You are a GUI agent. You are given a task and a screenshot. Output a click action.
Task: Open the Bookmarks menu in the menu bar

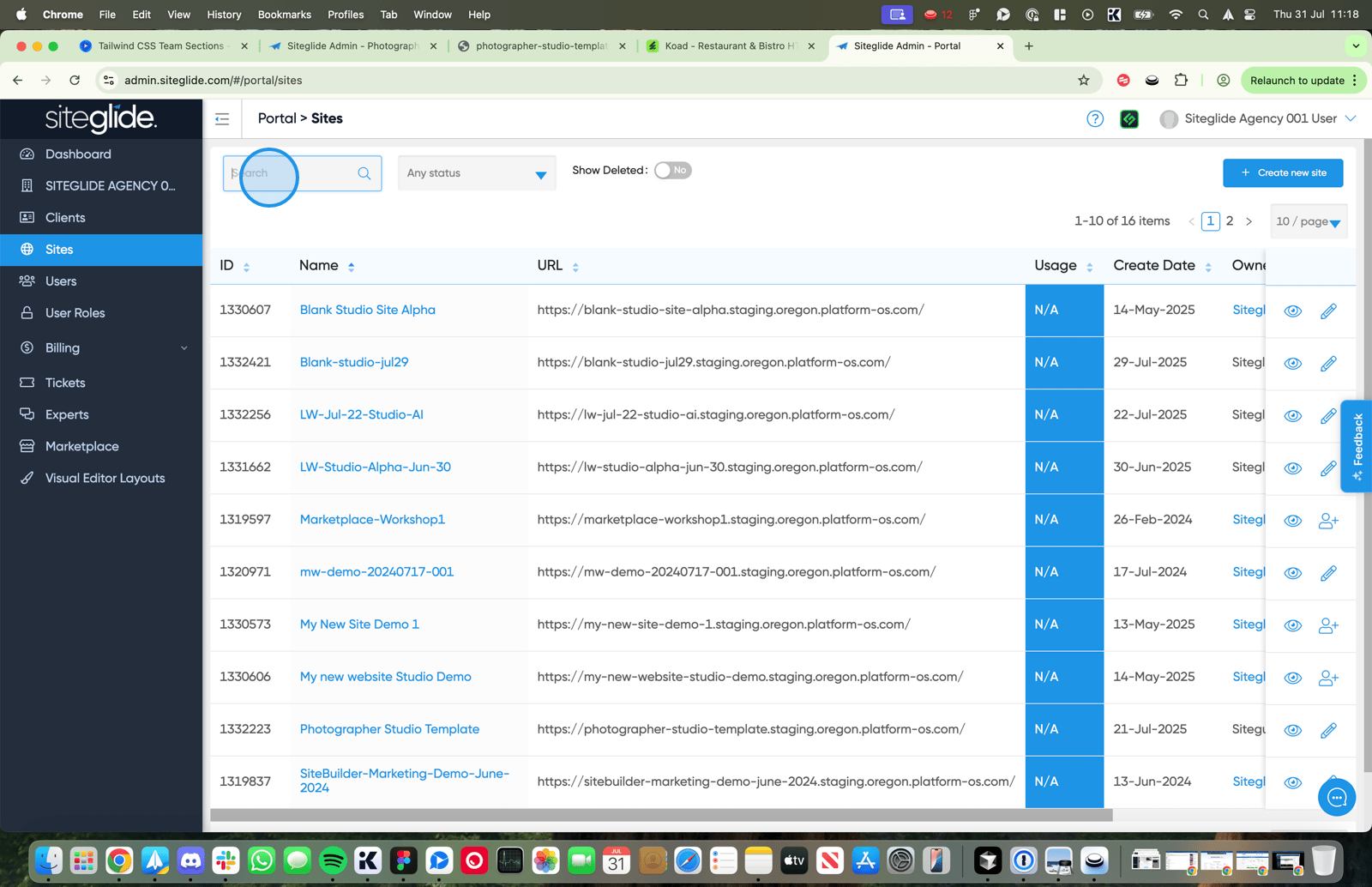(284, 15)
